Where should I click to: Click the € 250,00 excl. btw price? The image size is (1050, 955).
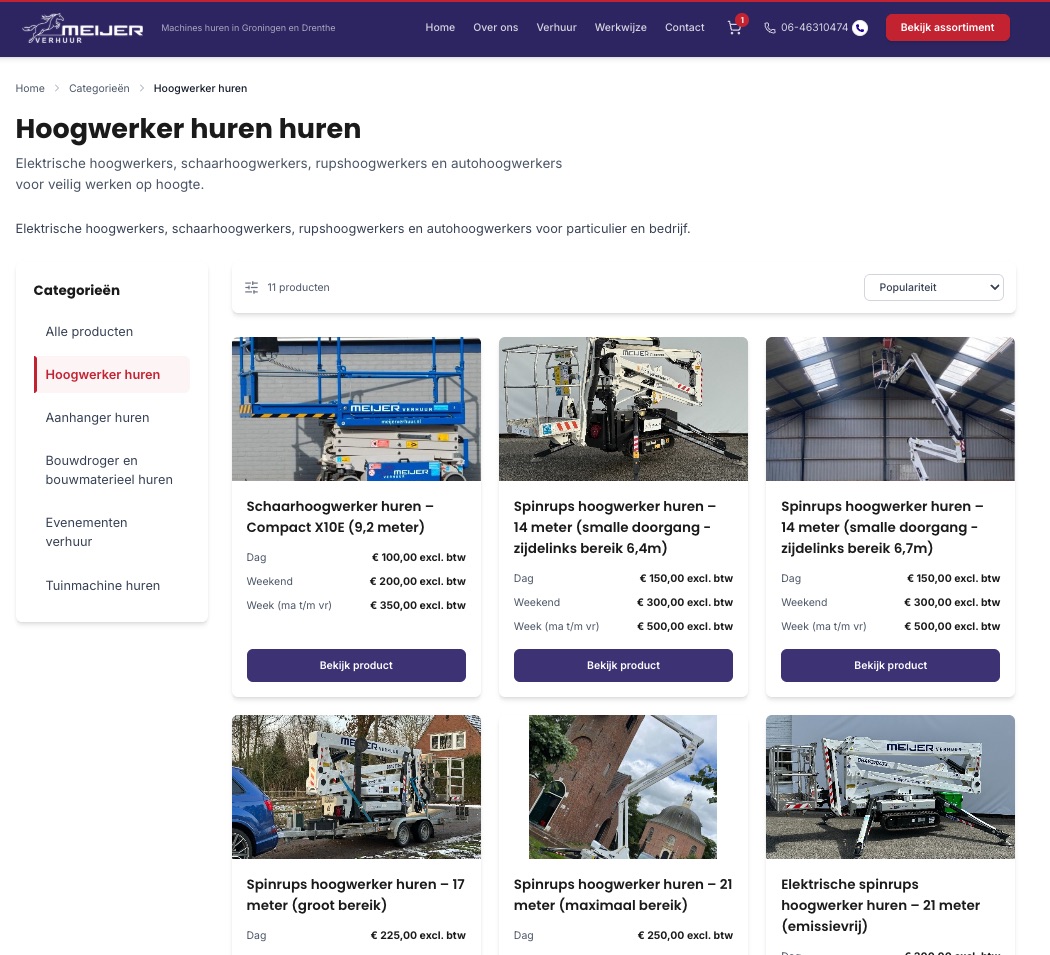(x=685, y=935)
